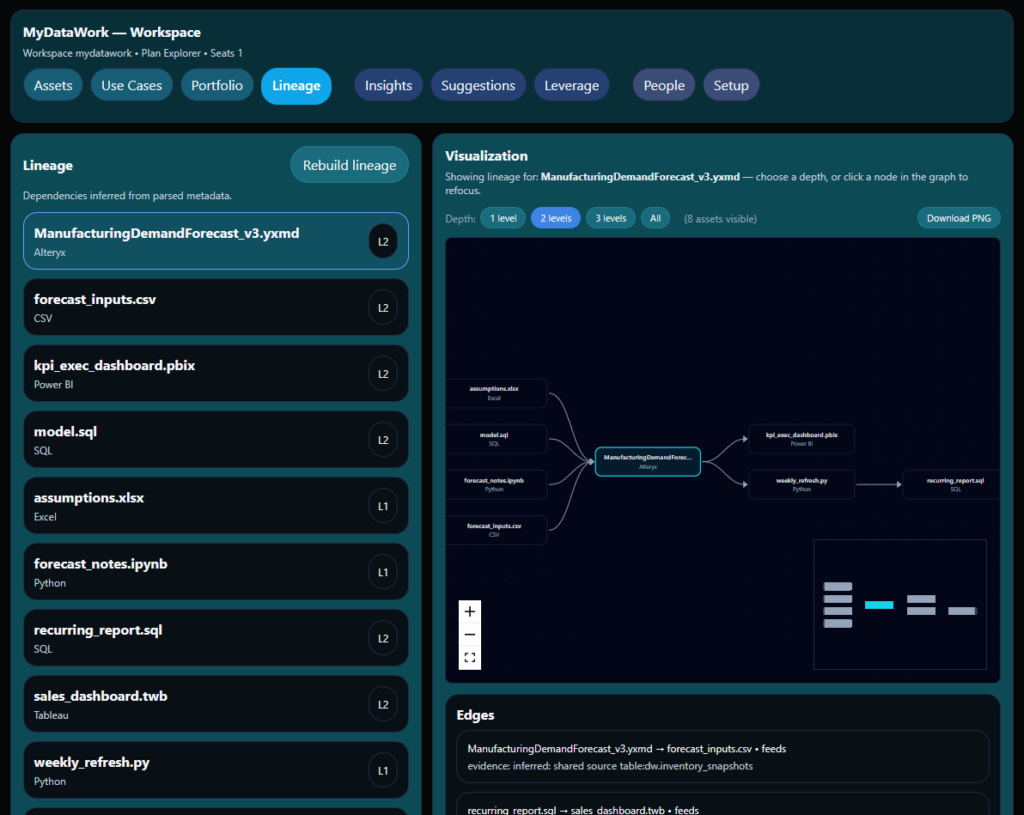This screenshot has height=815, width=1024.
Task: Switch to the Portfolio tab
Action: point(217,86)
